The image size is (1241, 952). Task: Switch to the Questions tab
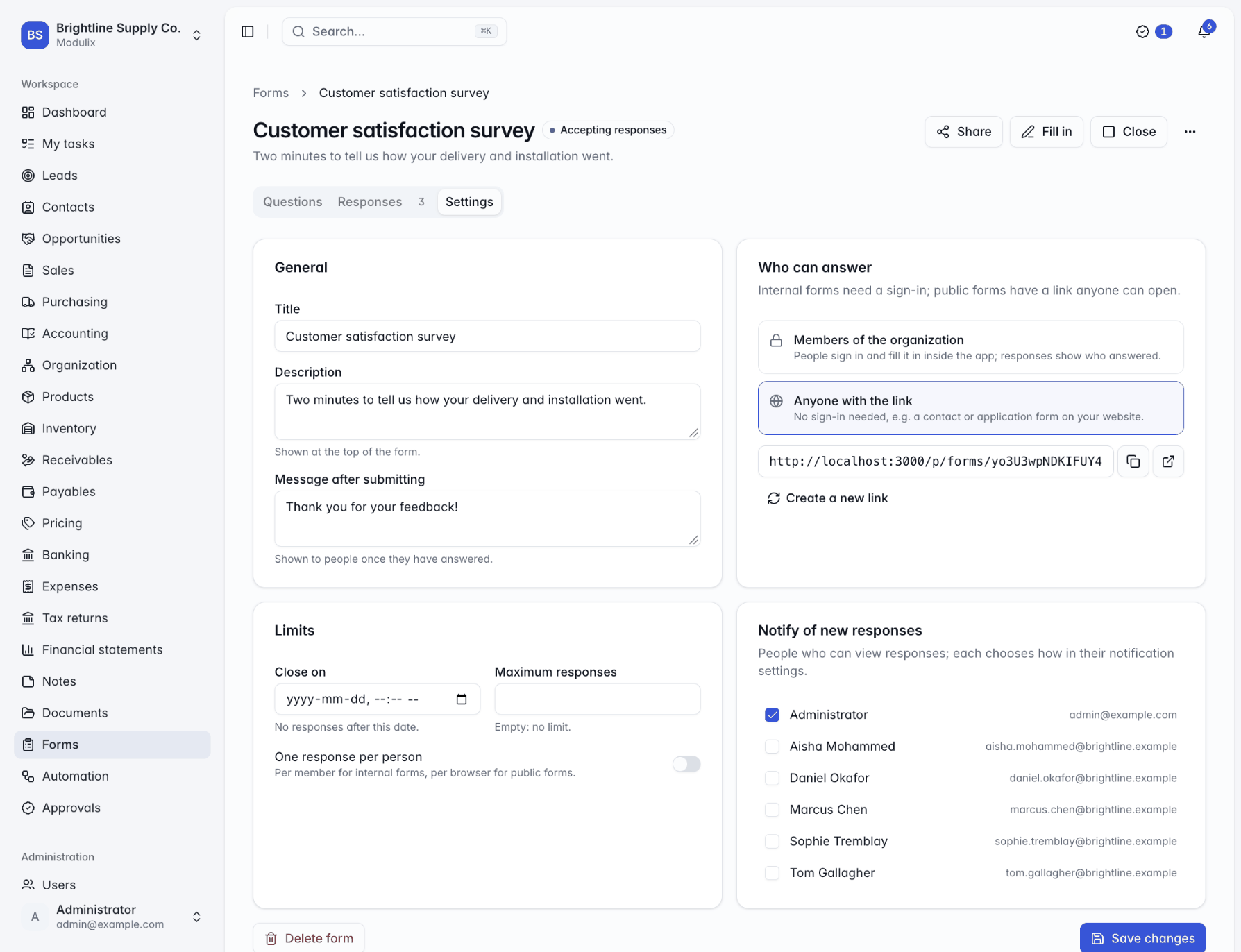tap(293, 202)
